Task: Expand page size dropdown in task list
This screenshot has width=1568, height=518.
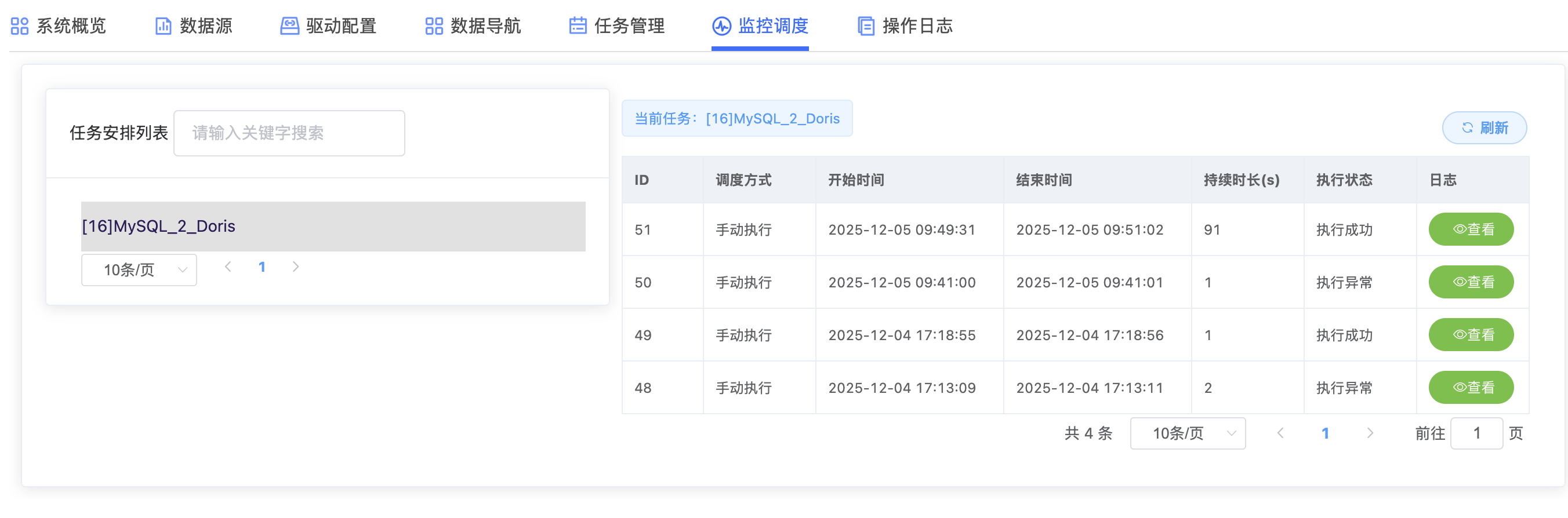Action: coord(139,270)
